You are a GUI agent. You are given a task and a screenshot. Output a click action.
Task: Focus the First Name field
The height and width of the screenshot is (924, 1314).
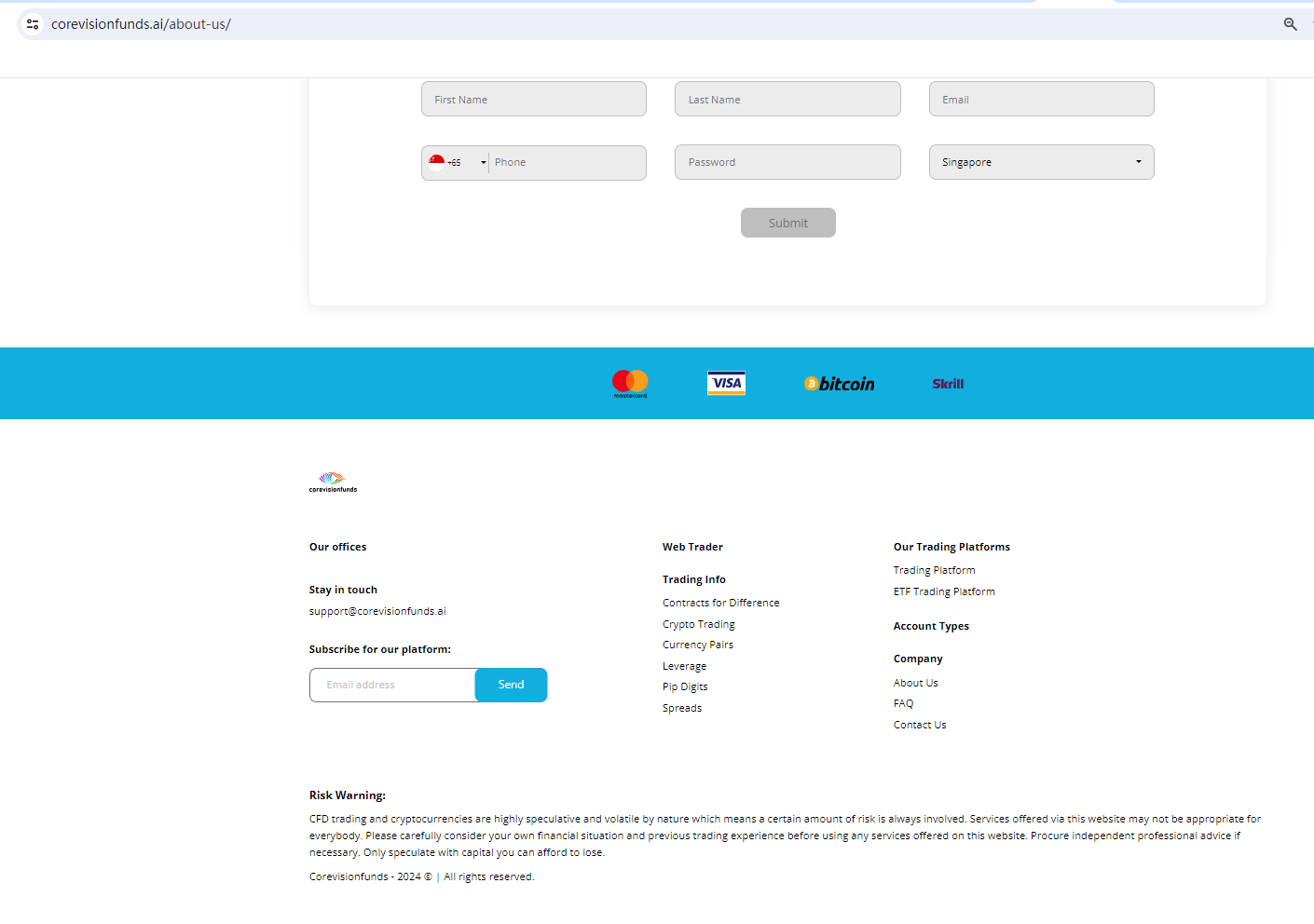click(533, 100)
